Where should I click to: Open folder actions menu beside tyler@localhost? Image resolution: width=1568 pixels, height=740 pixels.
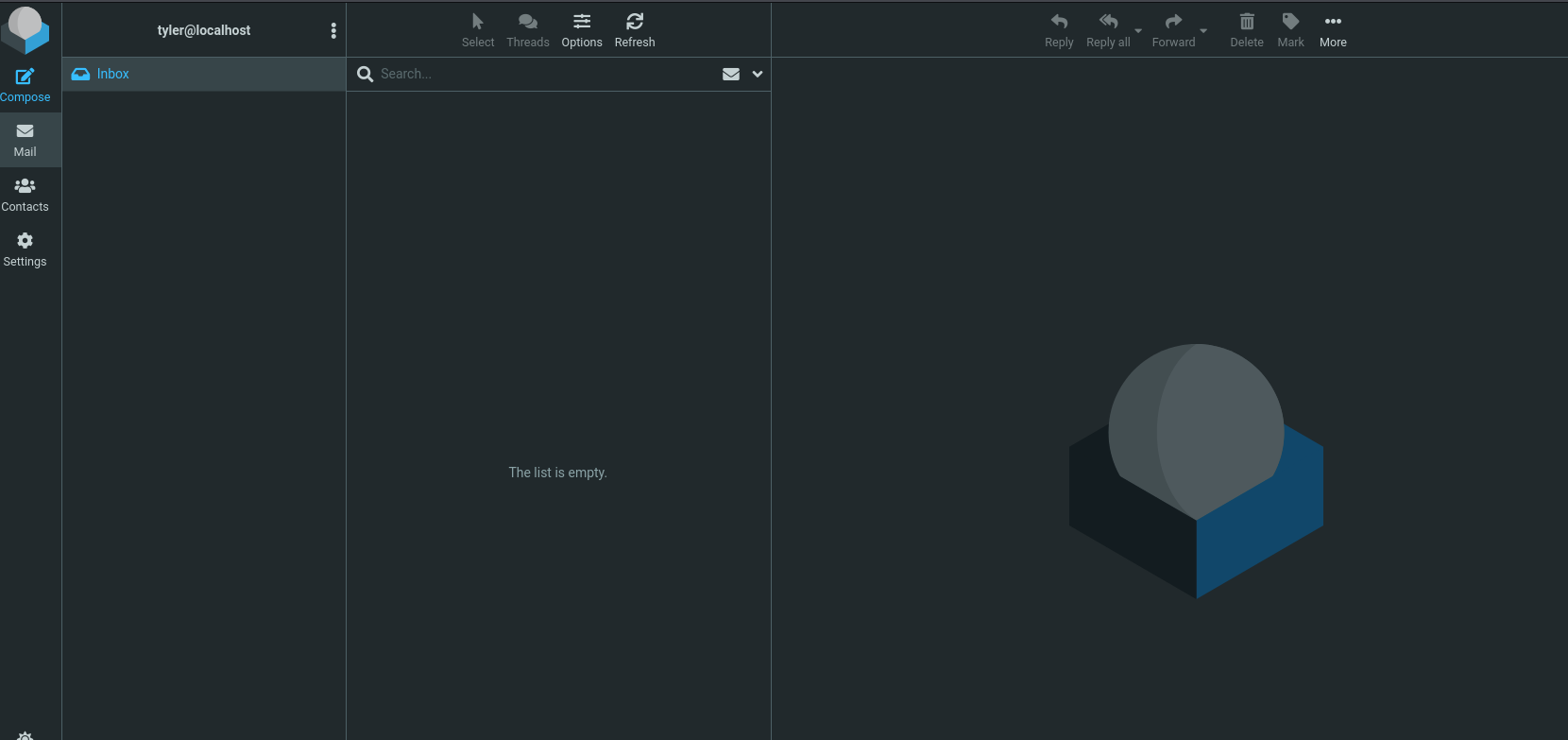[x=333, y=30]
